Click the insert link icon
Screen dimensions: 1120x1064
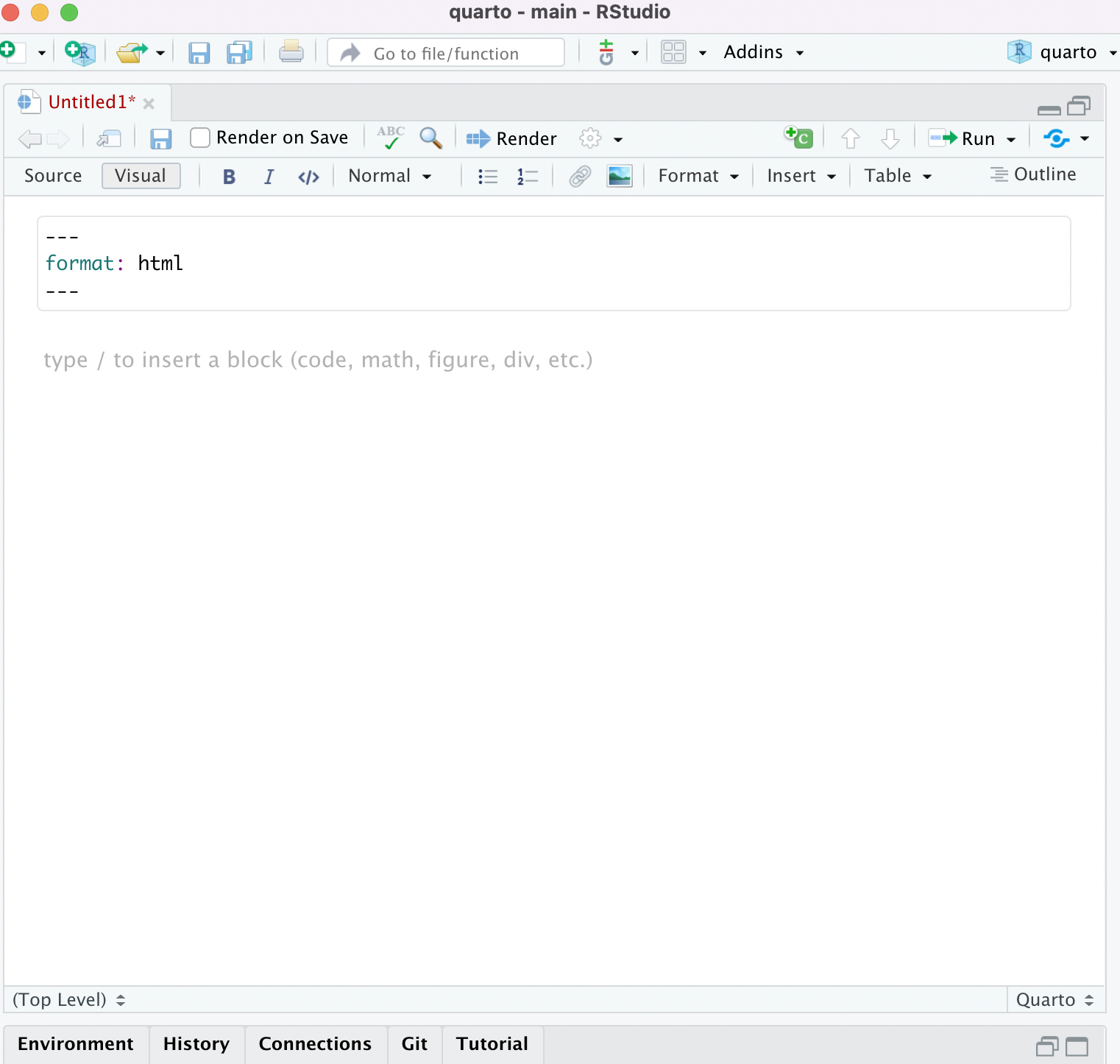pyautogui.click(x=580, y=177)
